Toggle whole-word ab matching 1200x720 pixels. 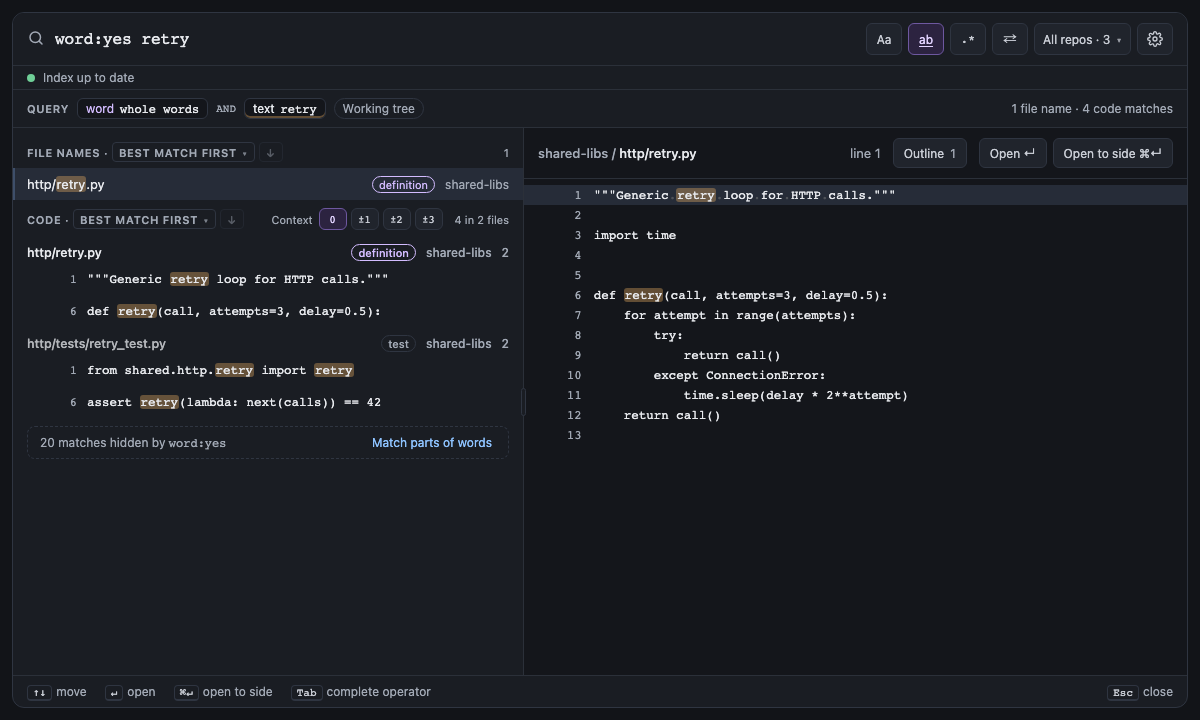tap(926, 39)
